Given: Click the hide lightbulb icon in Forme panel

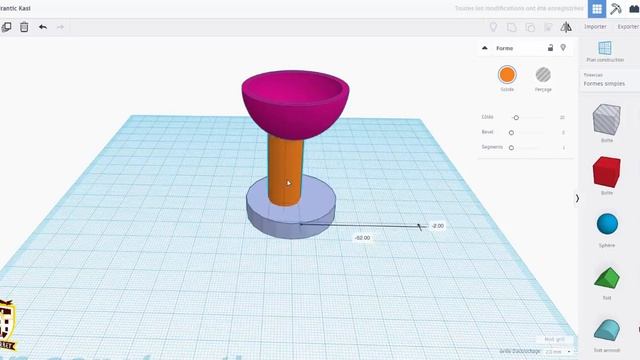Looking at the screenshot, I should 563,48.
